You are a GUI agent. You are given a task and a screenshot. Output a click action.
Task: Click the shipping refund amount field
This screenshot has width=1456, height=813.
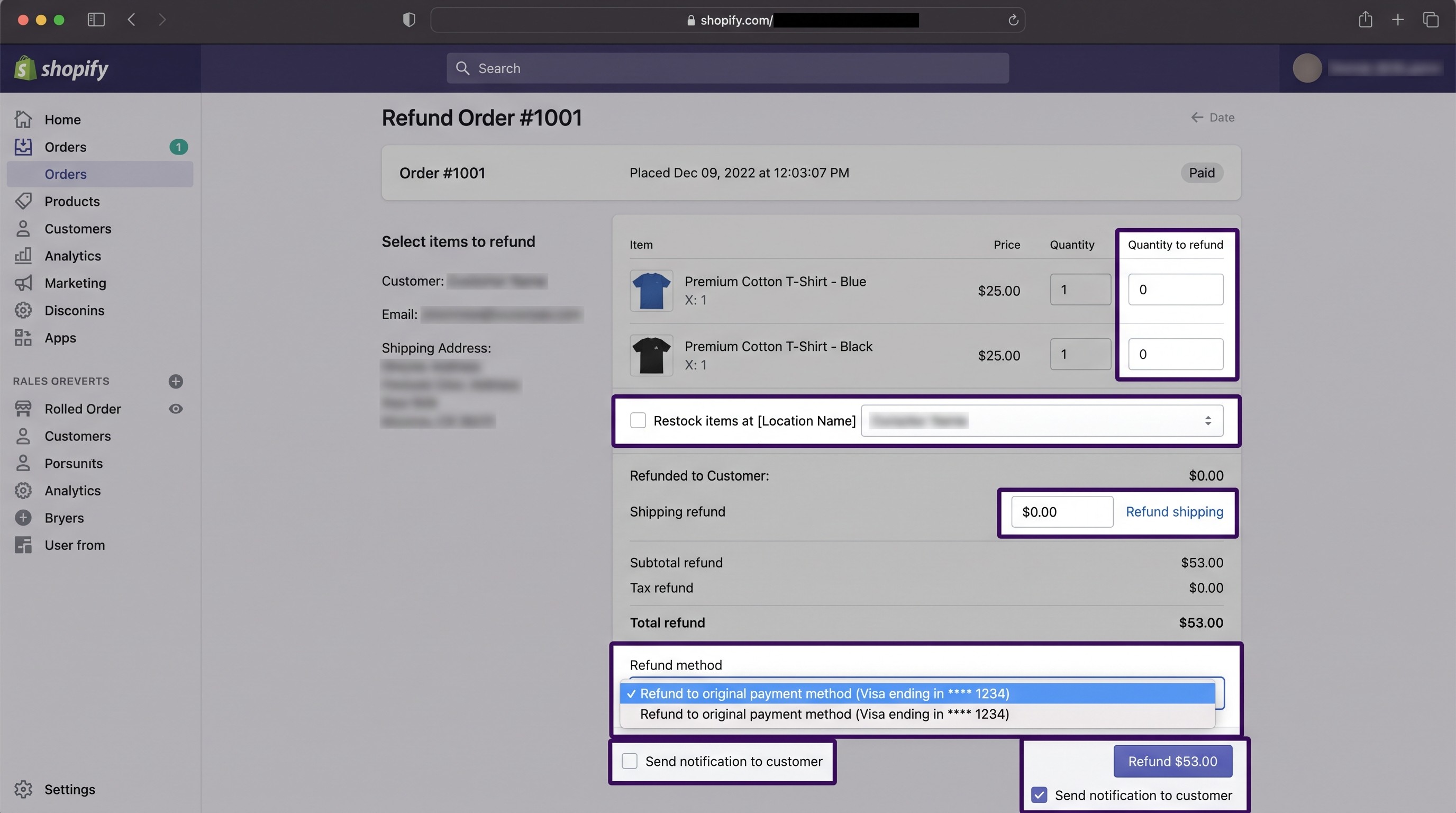[x=1062, y=512]
